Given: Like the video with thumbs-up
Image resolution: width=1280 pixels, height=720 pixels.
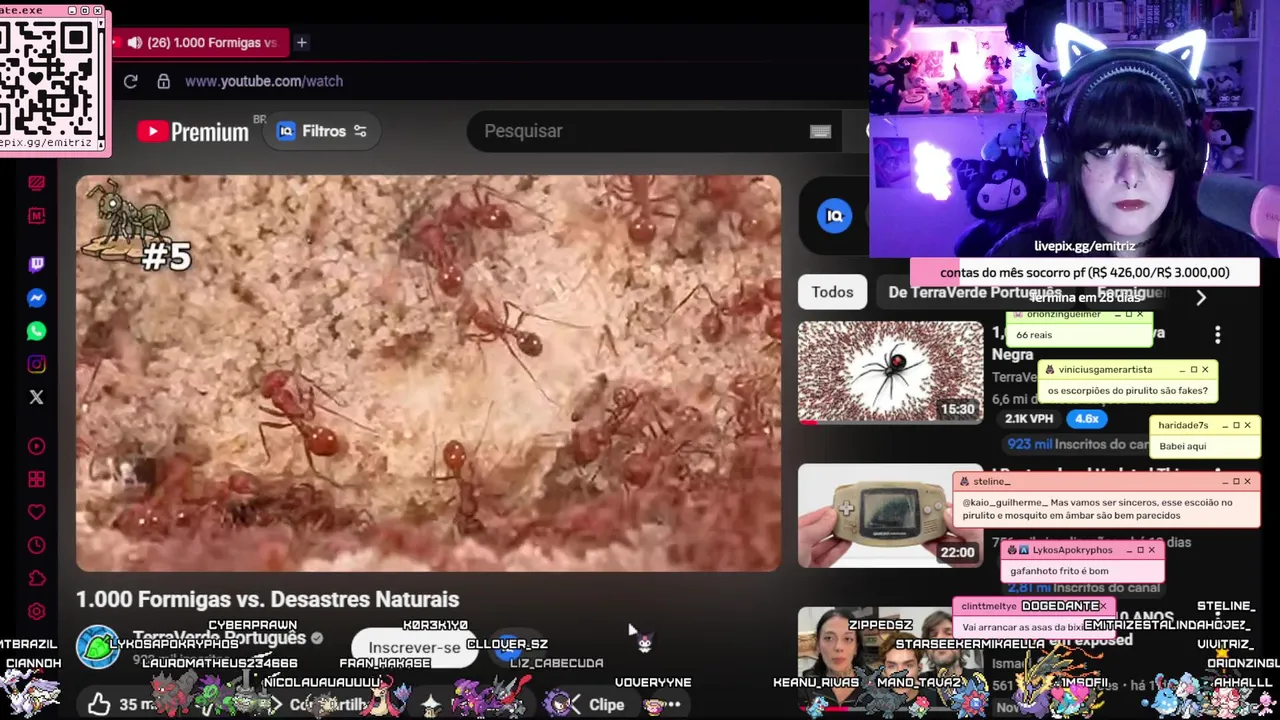Looking at the screenshot, I should click(99, 704).
